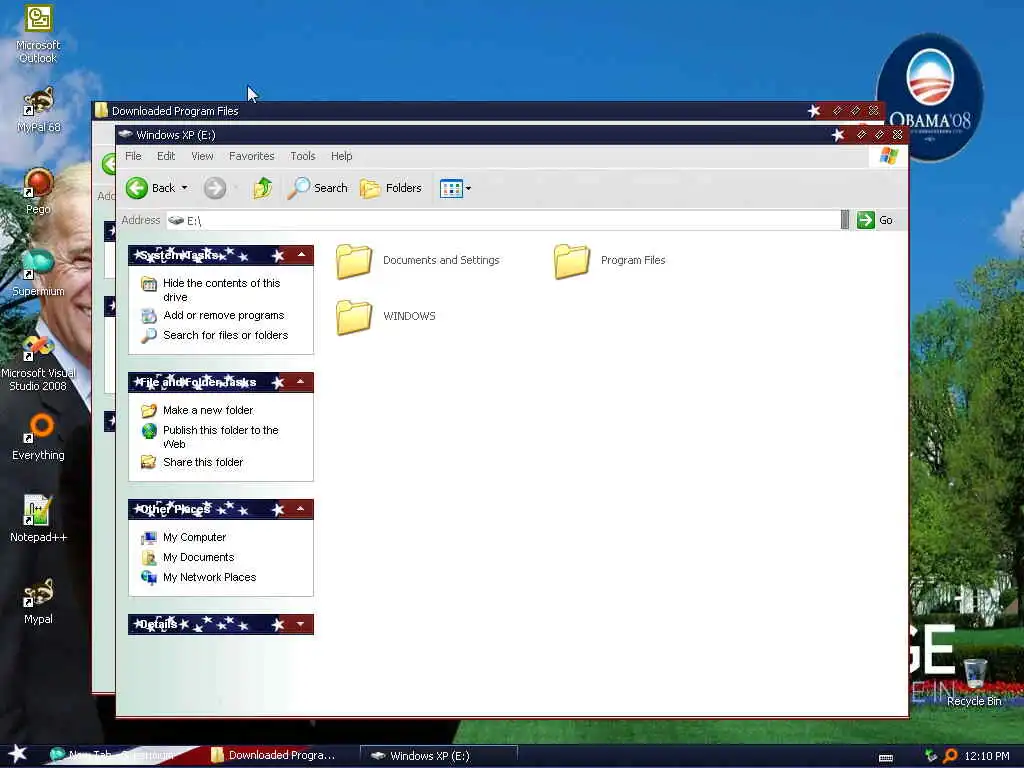Click the My Network Places icon

149,577
